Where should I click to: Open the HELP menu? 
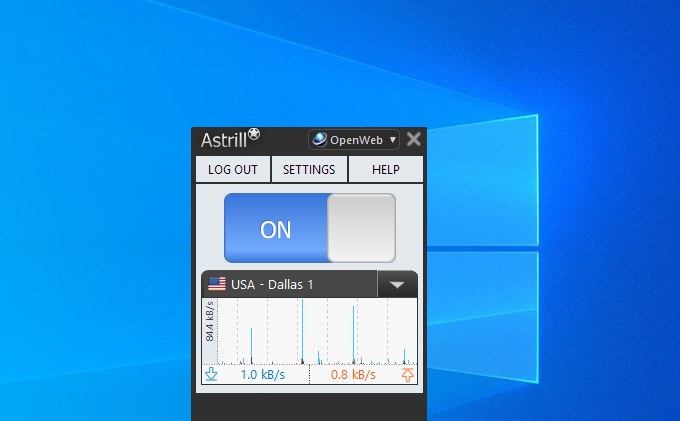pos(385,170)
